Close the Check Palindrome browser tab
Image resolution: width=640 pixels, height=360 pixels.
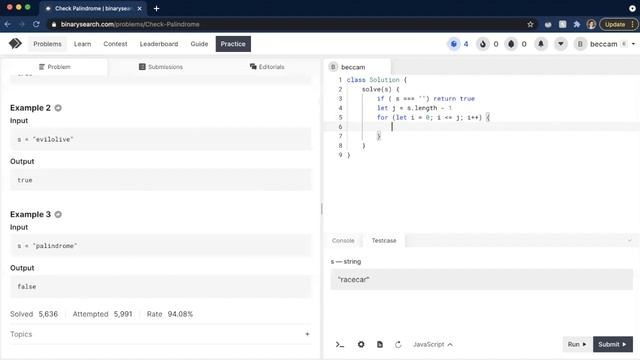pyautogui.click(x=139, y=8)
